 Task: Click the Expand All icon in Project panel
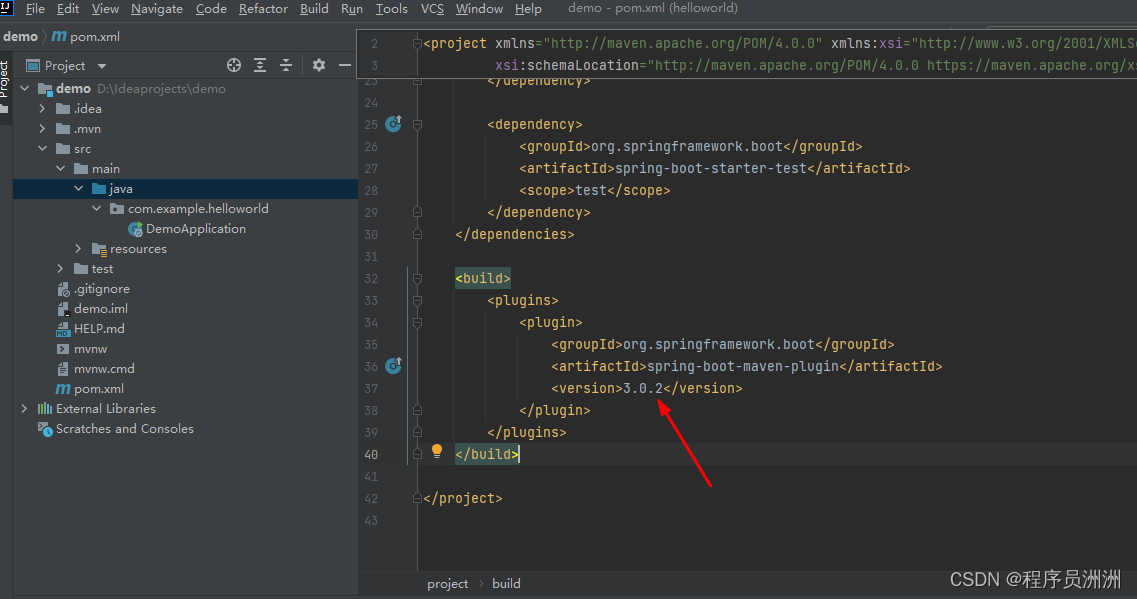260,65
